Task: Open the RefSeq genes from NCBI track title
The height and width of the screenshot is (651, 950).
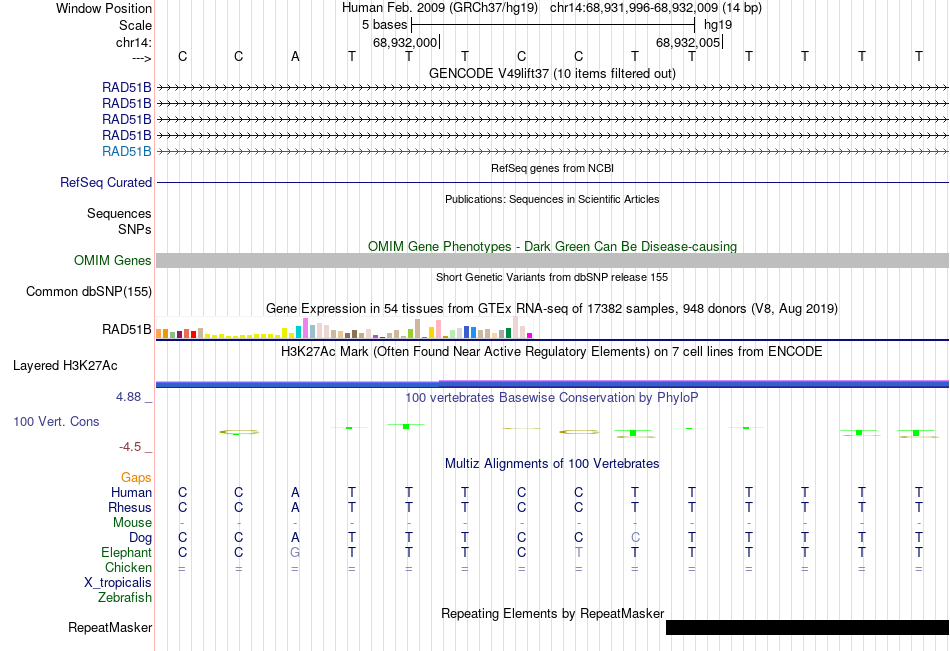Action: coord(552,168)
